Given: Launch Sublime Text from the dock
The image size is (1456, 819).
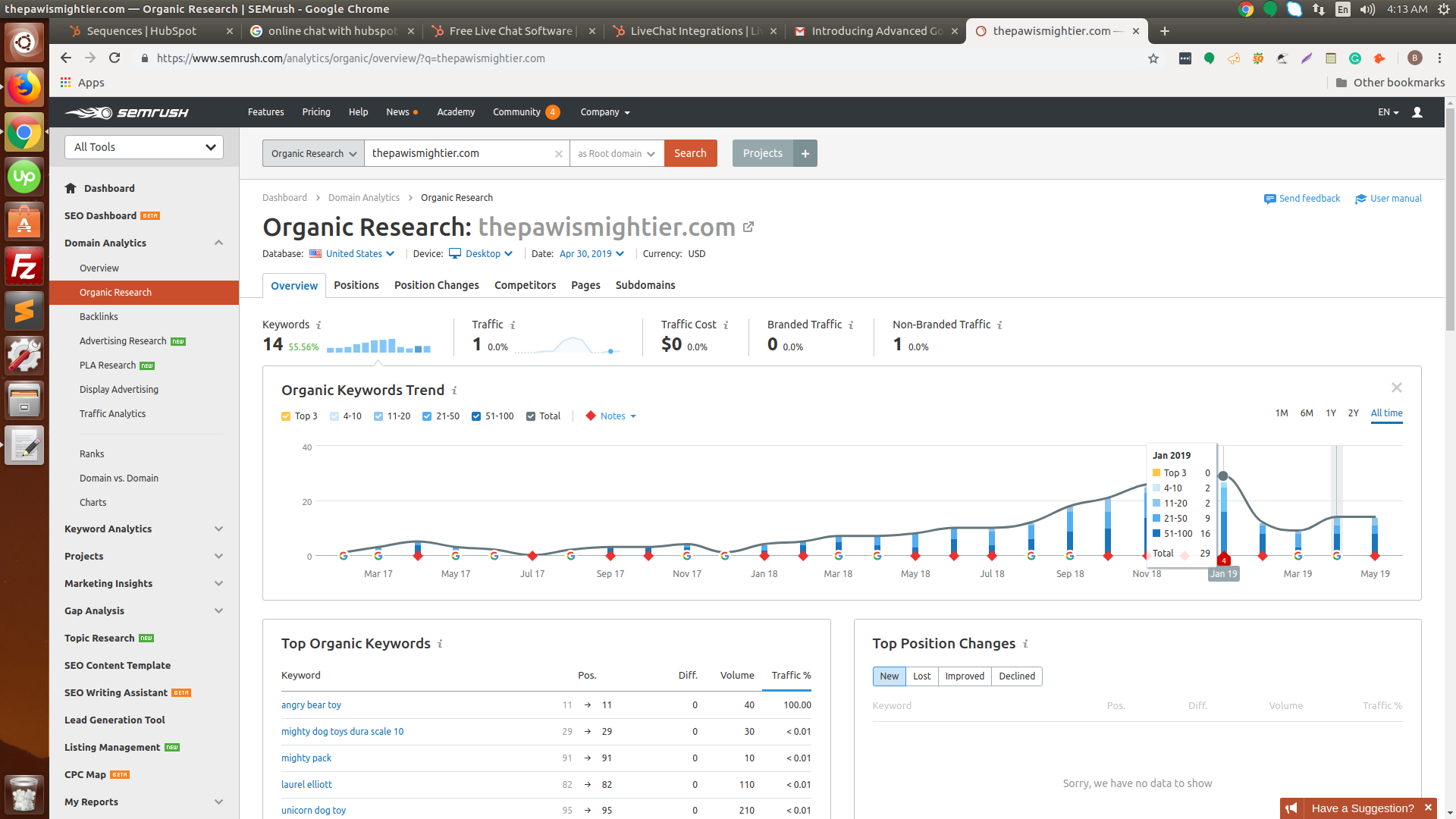Looking at the screenshot, I should [24, 311].
